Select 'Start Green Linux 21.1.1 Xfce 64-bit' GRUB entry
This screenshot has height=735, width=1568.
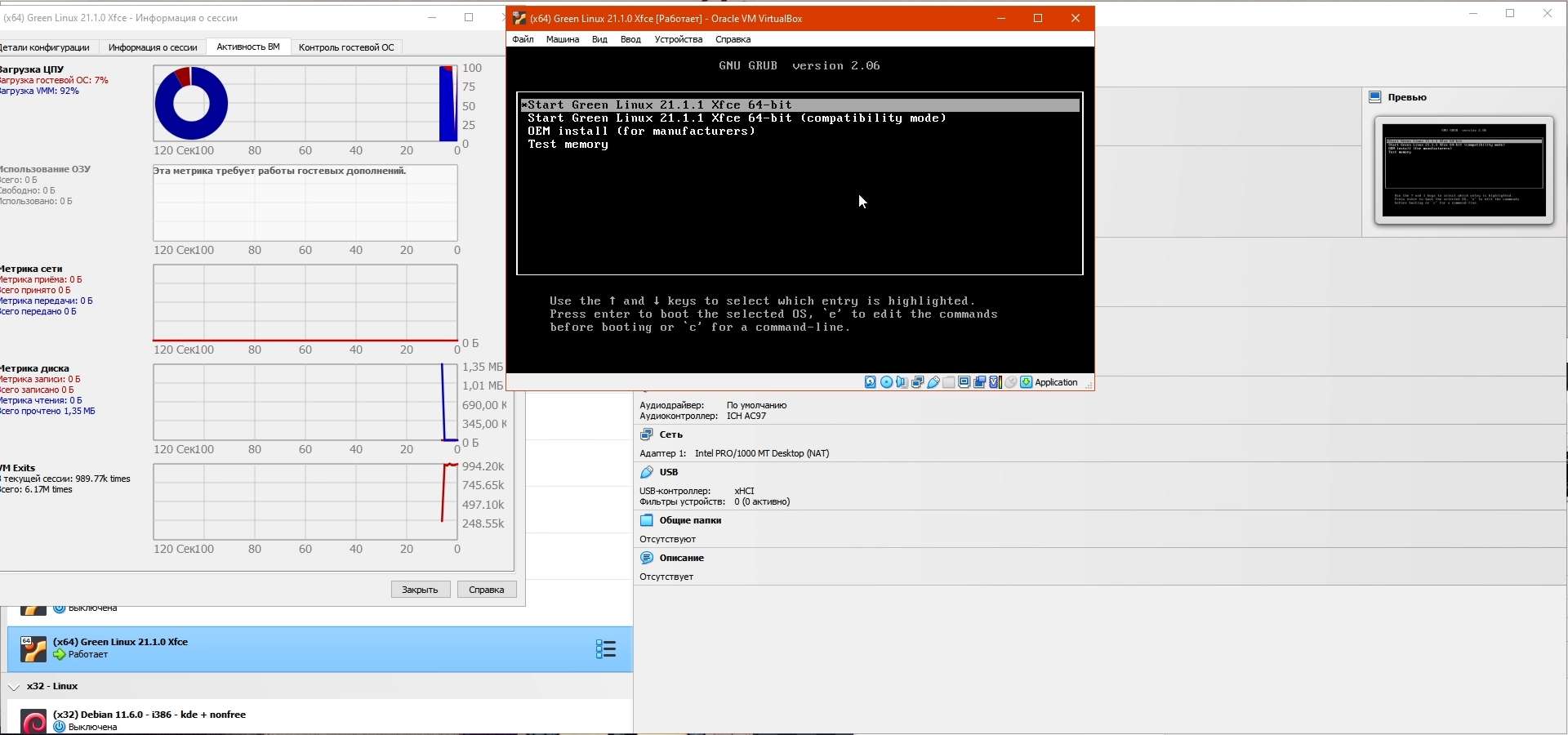click(800, 105)
